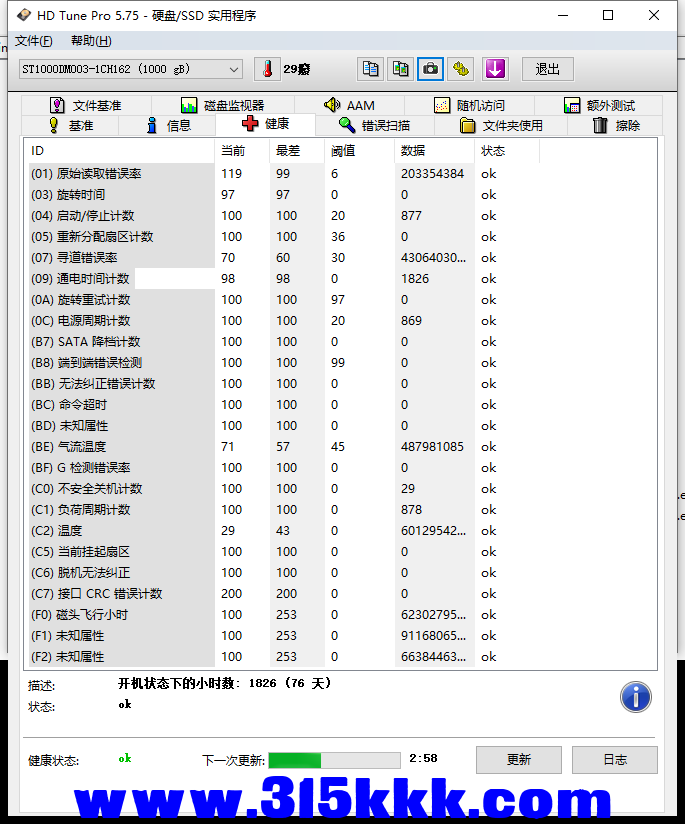Open the 擦除 erase tab
The height and width of the screenshot is (824, 685).
pyautogui.click(x=616, y=125)
